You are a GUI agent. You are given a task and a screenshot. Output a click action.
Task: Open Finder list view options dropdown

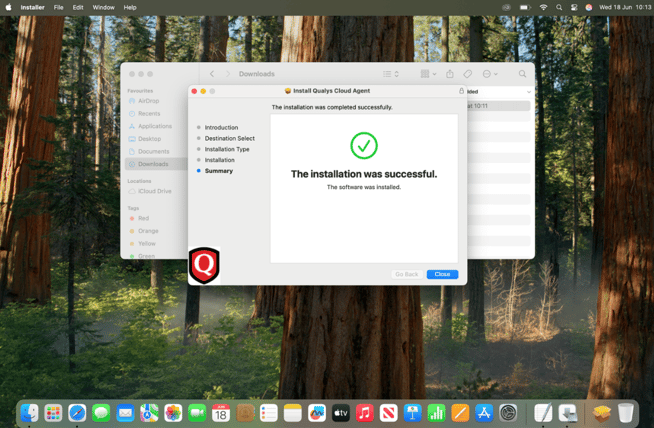coord(391,74)
